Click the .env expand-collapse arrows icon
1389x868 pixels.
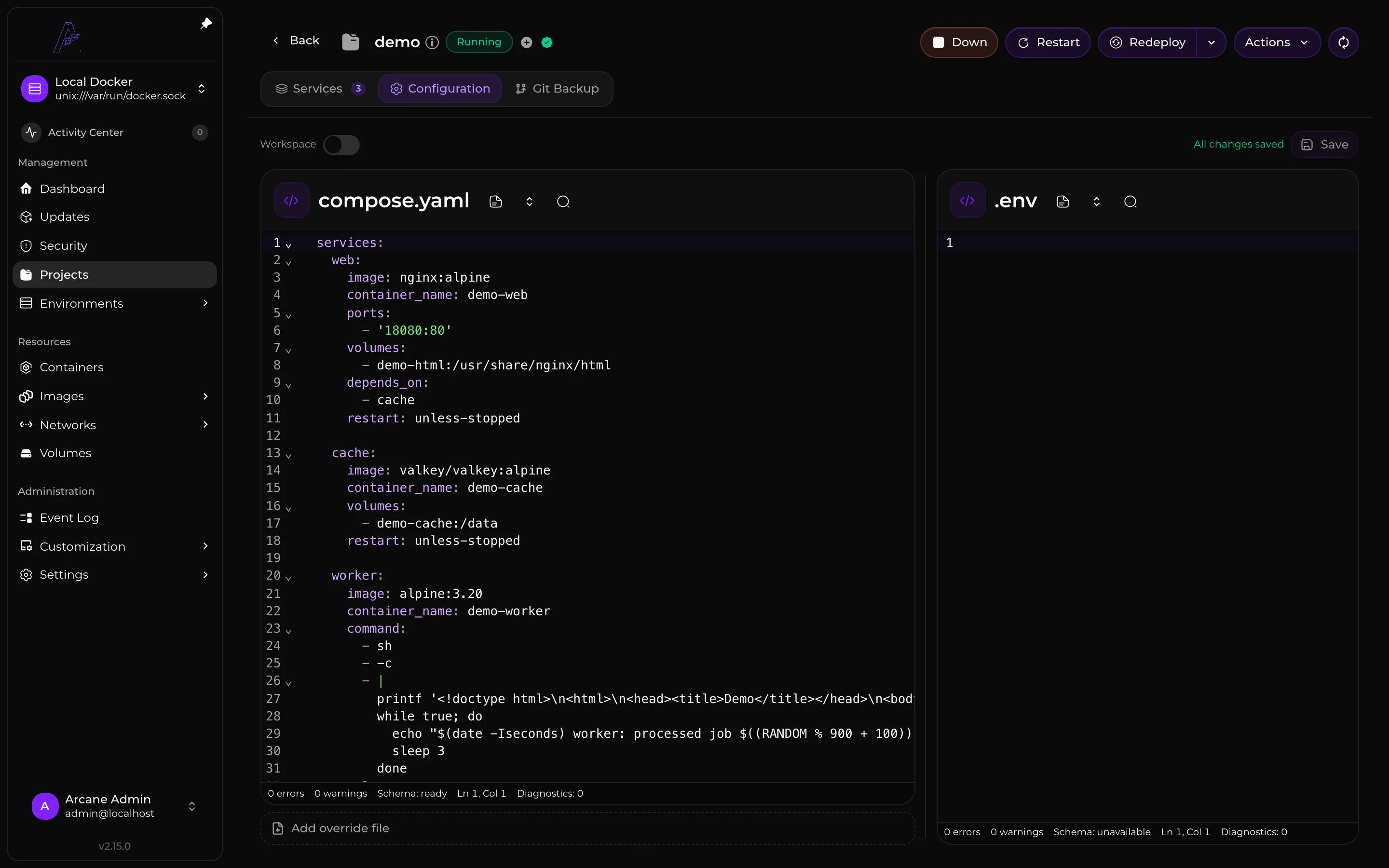click(1097, 202)
